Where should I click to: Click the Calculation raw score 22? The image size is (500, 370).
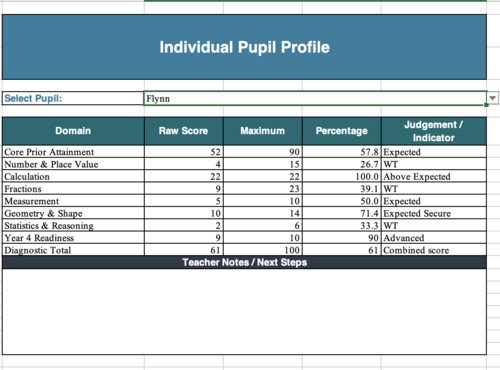pyautogui.click(x=184, y=176)
